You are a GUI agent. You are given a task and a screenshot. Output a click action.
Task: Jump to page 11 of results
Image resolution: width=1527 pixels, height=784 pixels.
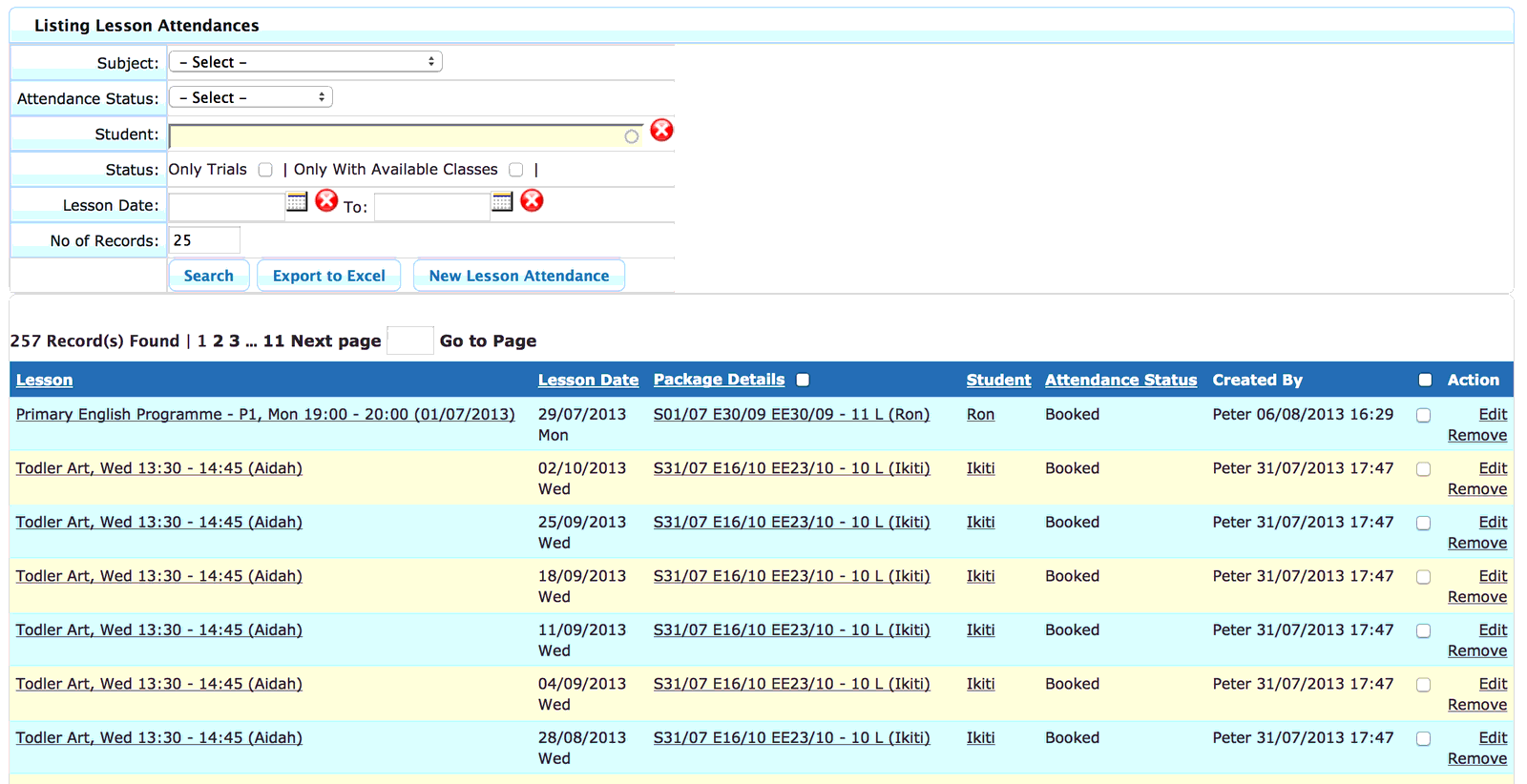tap(274, 340)
